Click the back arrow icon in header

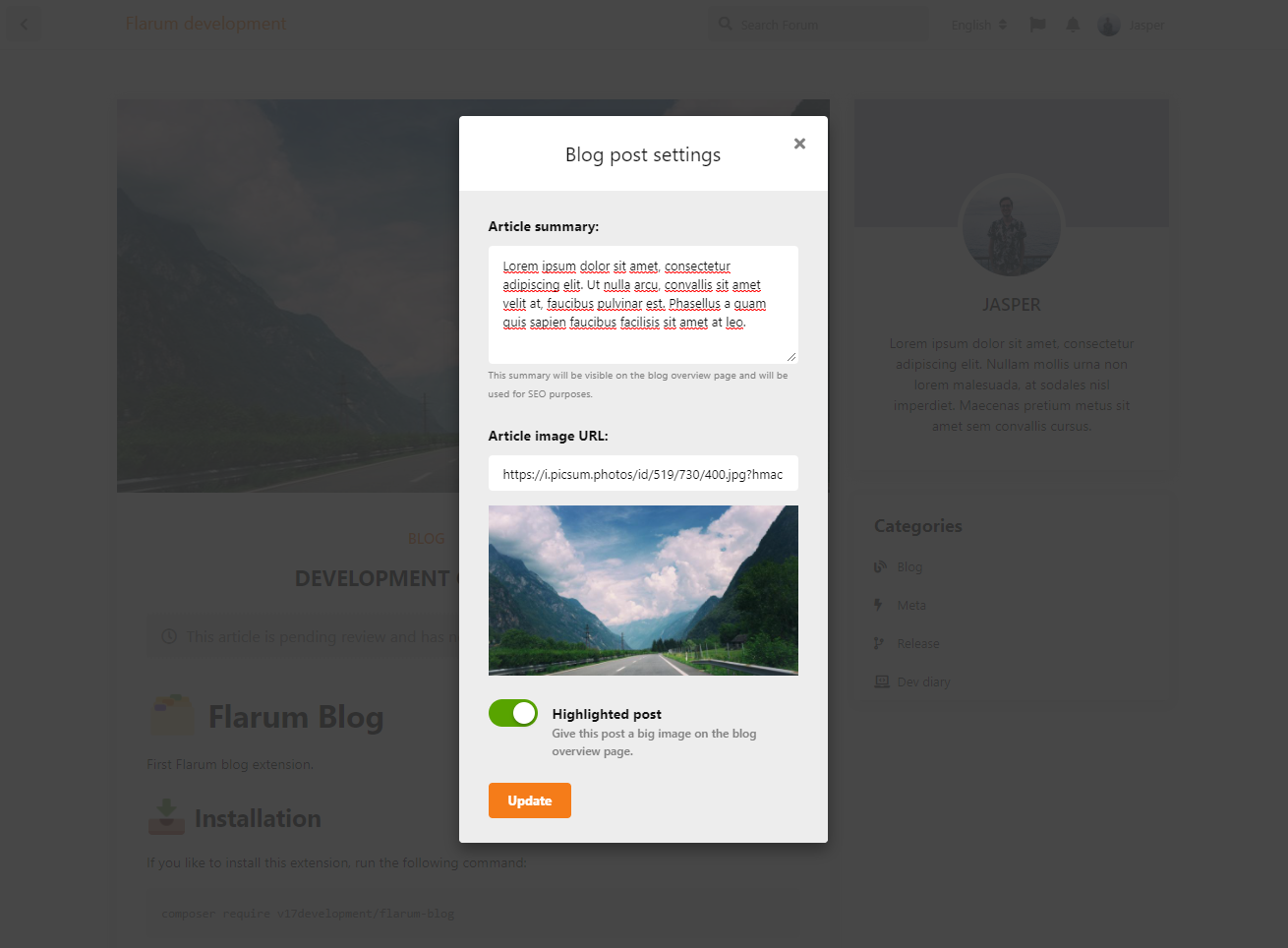[x=25, y=25]
